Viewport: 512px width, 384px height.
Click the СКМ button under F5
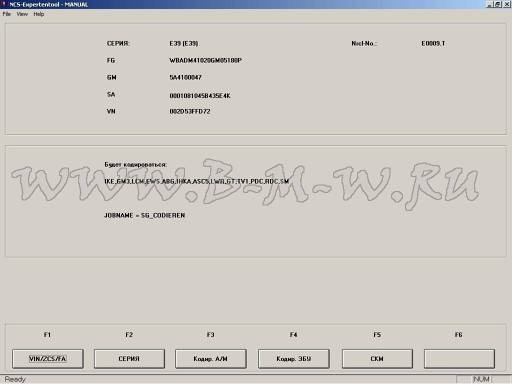377,359
